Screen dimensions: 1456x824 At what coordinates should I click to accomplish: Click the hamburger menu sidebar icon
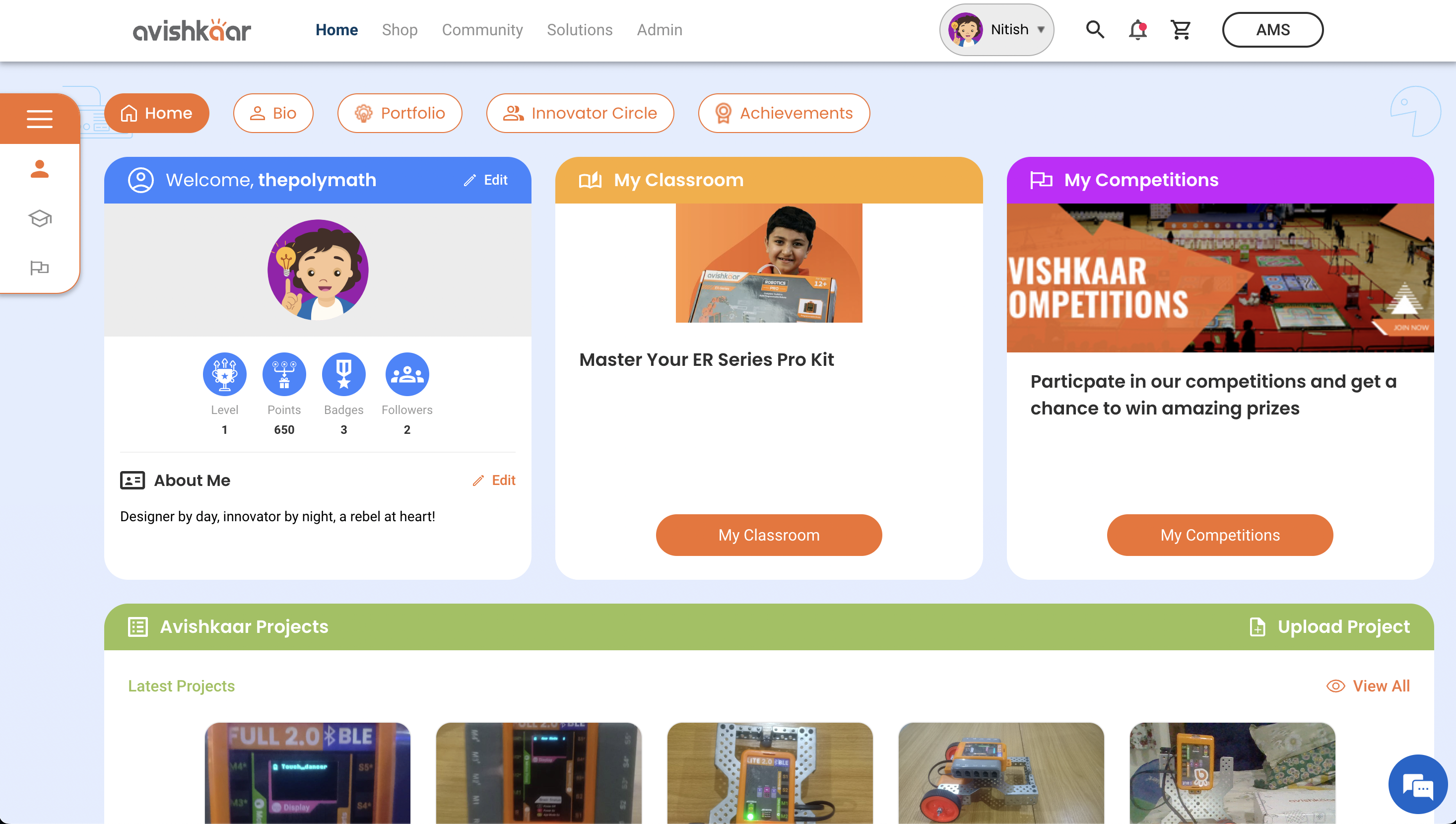tap(40, 118)
